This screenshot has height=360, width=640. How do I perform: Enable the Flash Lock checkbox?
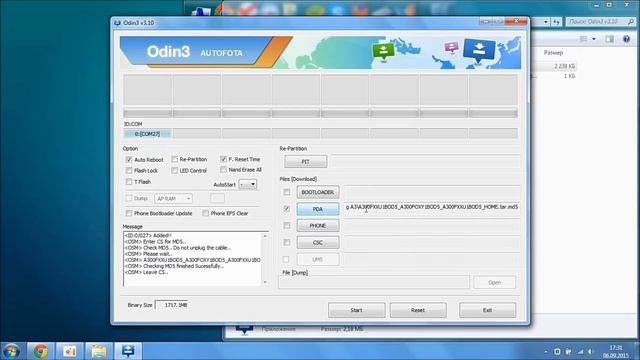pos(129,170)
